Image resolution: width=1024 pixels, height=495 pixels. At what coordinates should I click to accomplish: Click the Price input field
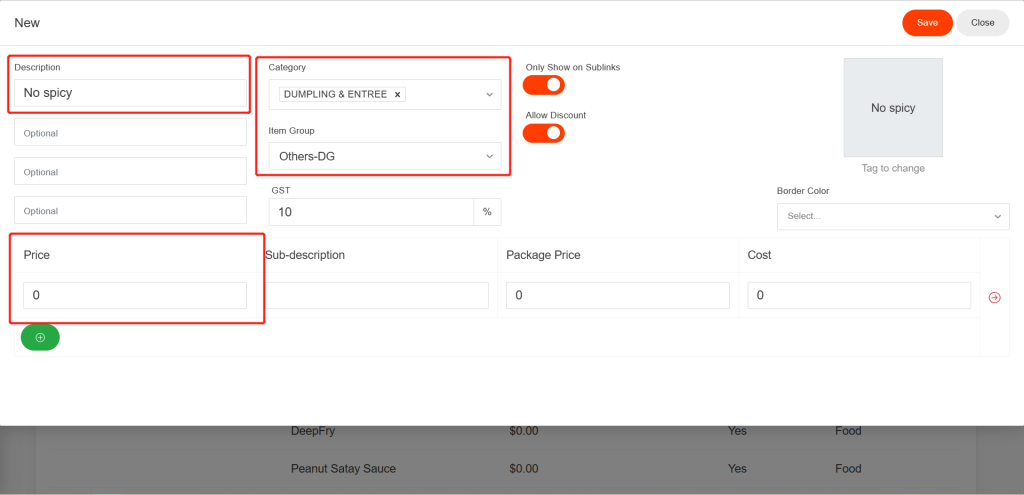click(x=134, y=296)
